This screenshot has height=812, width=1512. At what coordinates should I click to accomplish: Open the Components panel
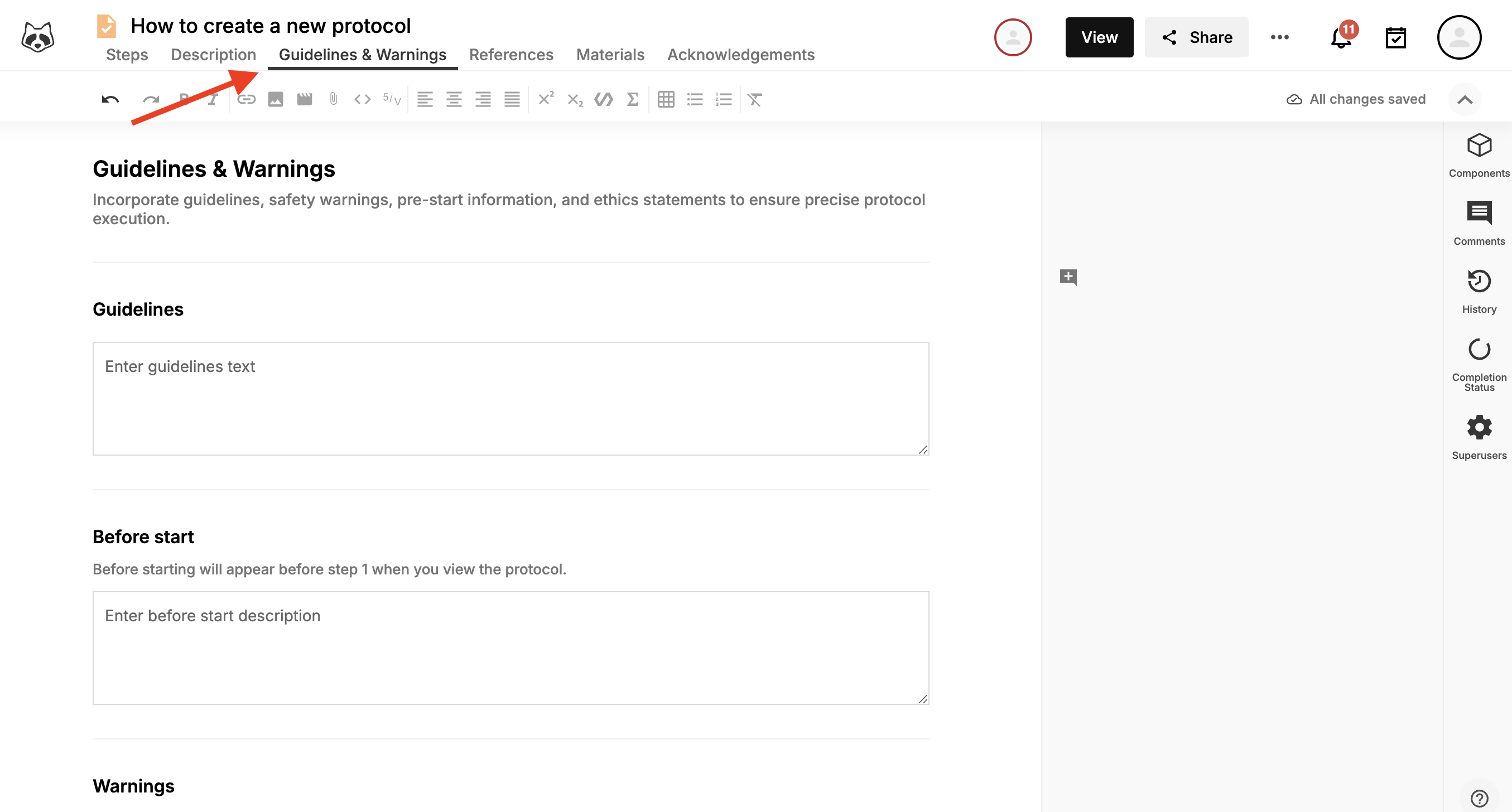(x=1479, y=146)
